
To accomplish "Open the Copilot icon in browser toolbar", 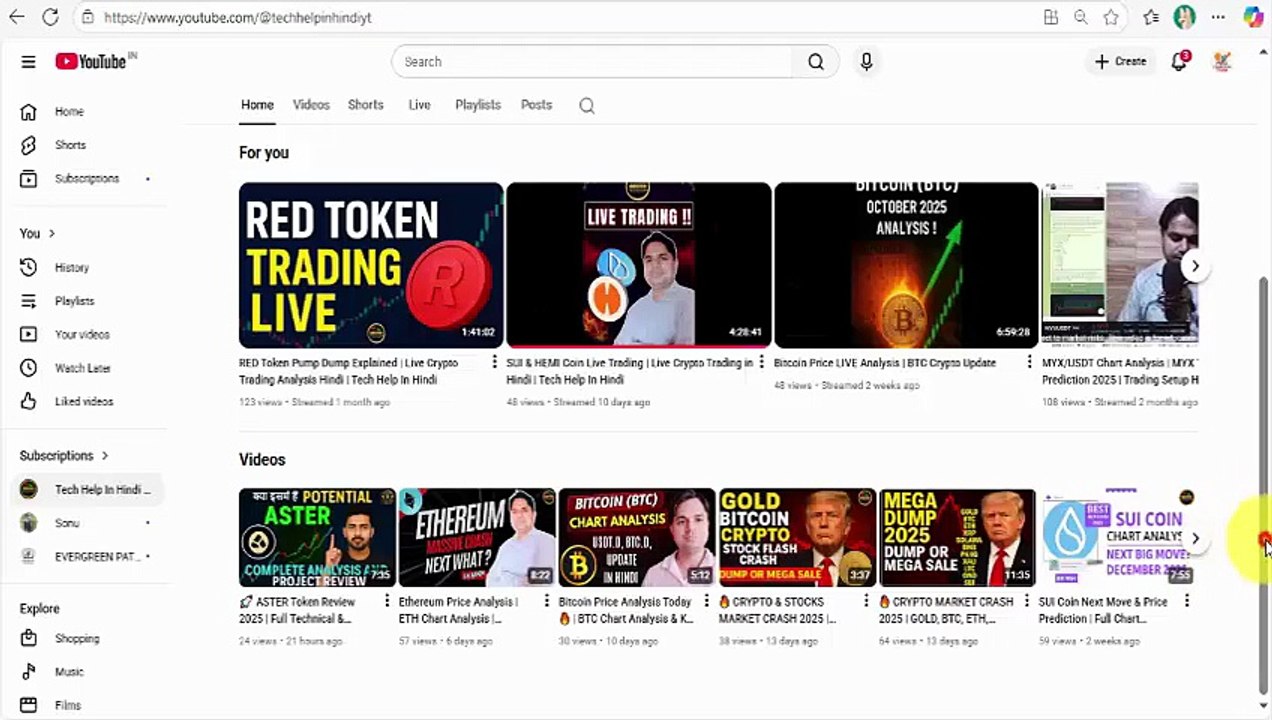I will [1253, 17].
